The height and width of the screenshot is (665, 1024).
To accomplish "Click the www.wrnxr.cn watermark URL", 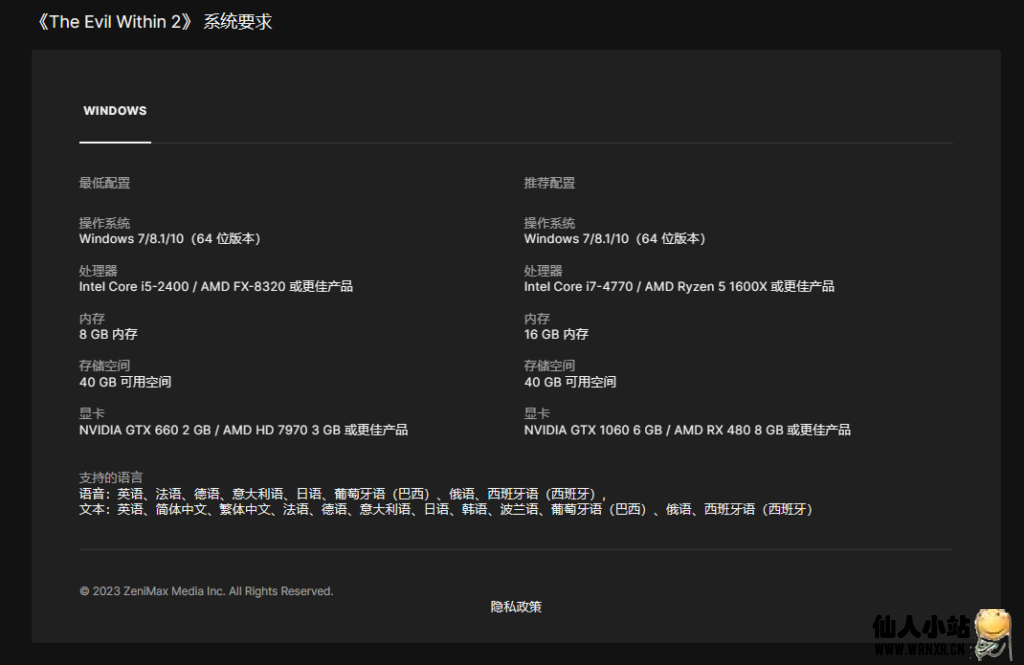I will (920, 650).
